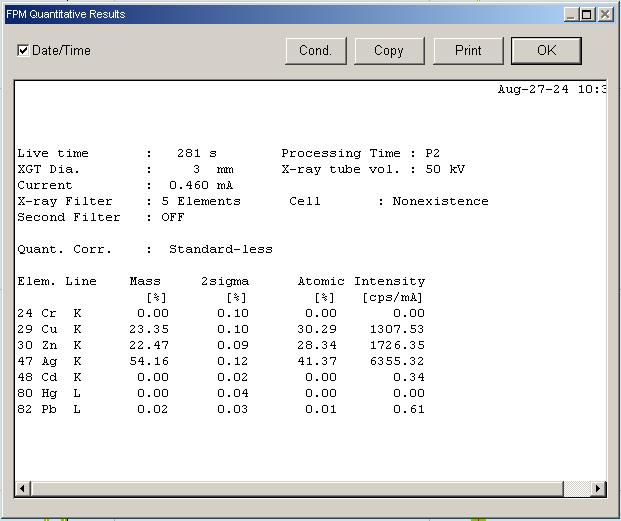
Task: Click the Ag intensity value 6355.32
Action: tap(397, 361)
